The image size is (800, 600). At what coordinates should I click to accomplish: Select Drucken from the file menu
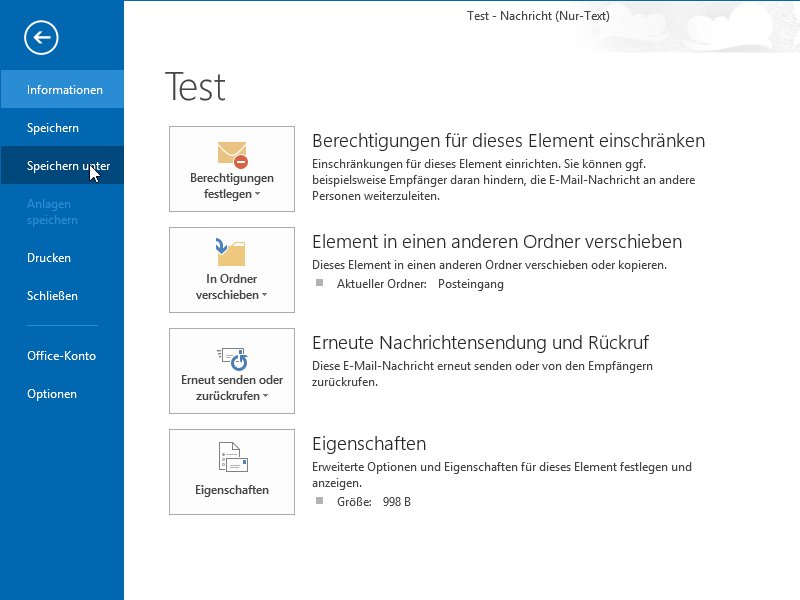click(62, 258)
